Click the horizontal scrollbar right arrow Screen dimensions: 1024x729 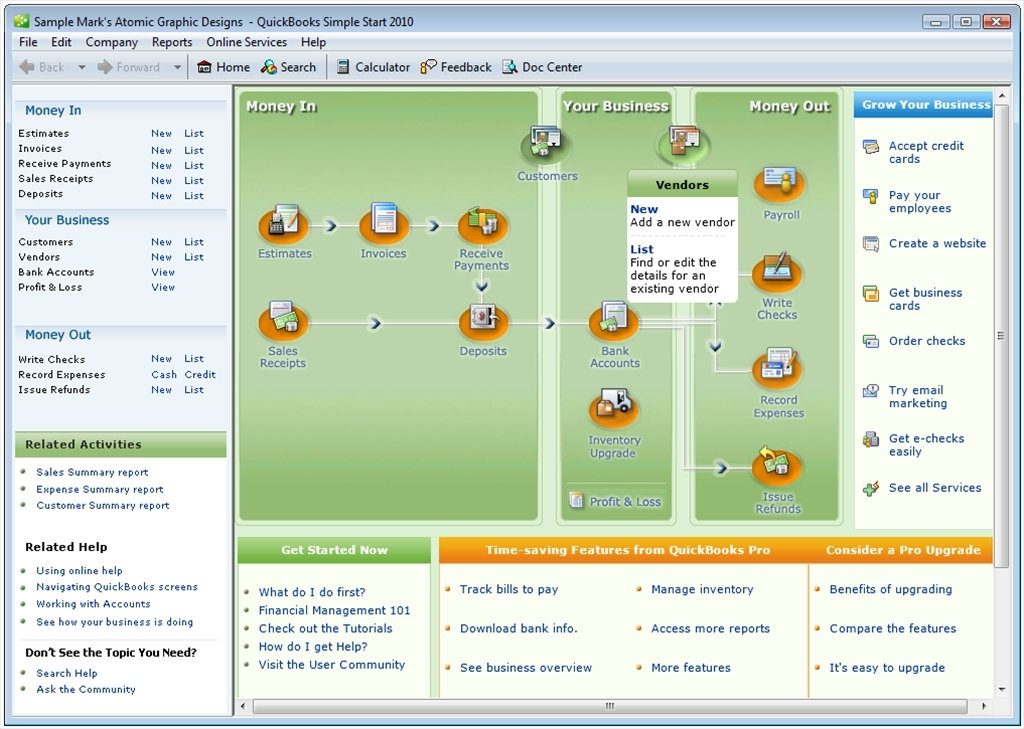point(984,706)
